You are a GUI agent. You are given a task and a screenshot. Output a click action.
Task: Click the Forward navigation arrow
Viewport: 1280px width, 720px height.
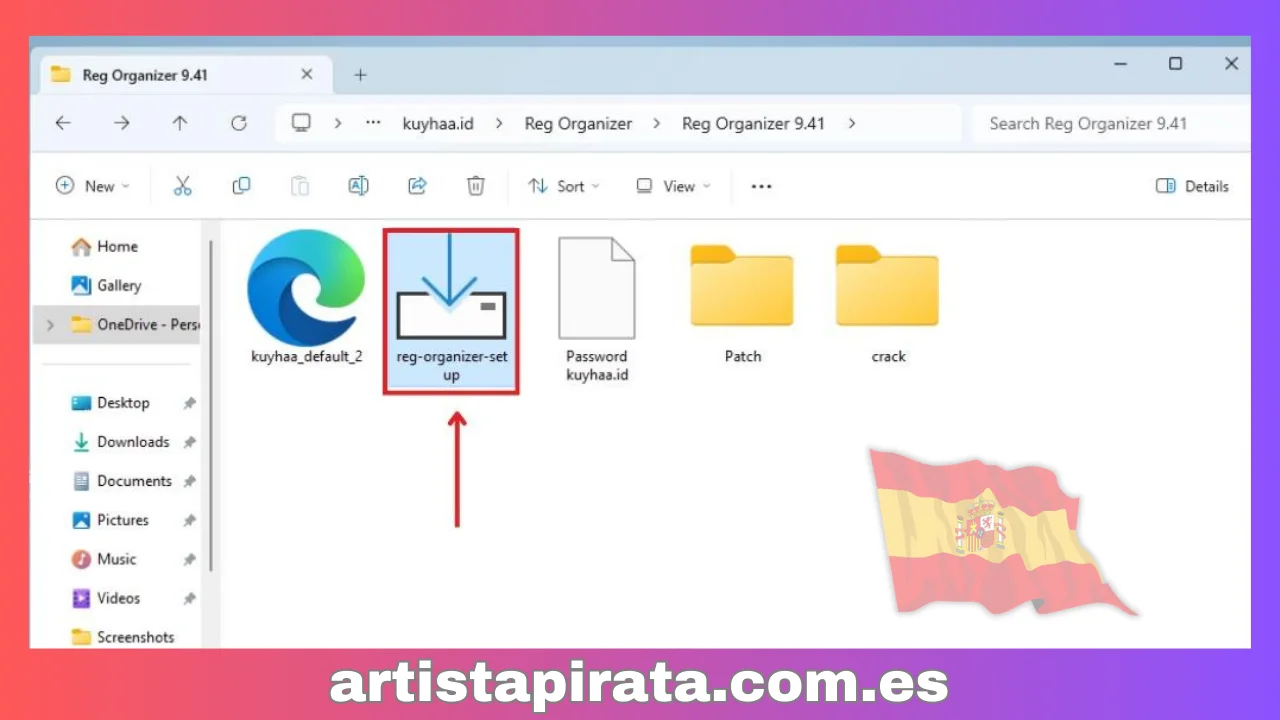click(x=121, y=123)
